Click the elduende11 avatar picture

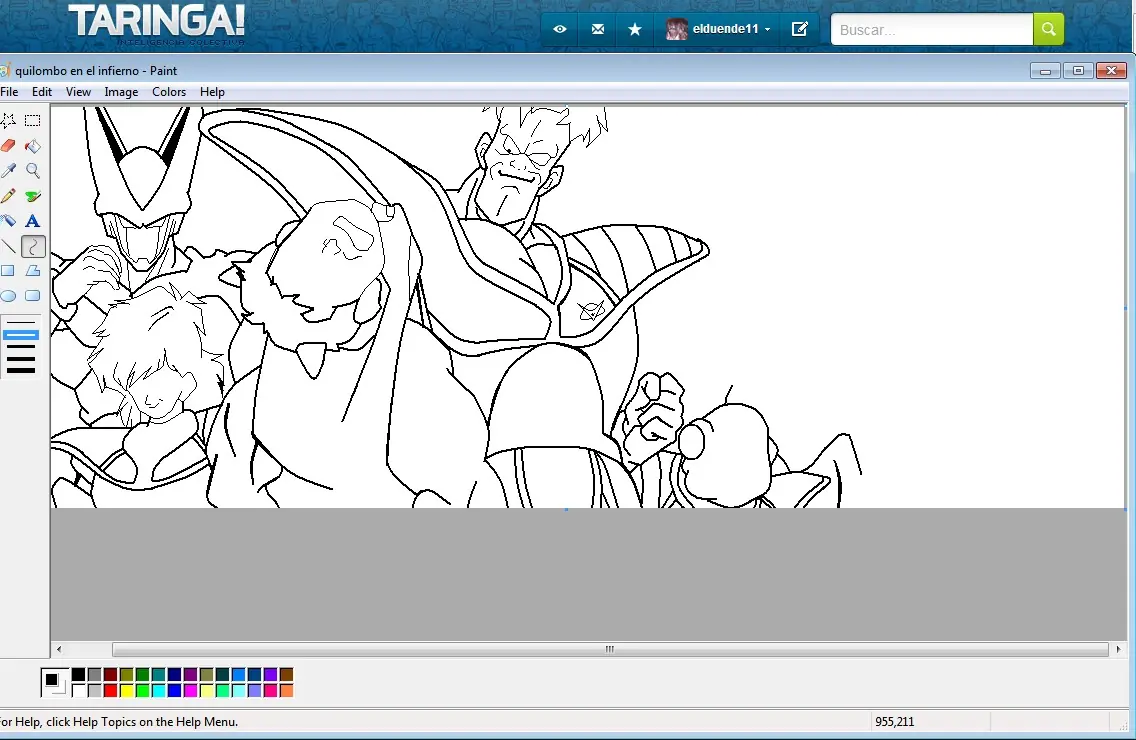click(x=676, y=29)
